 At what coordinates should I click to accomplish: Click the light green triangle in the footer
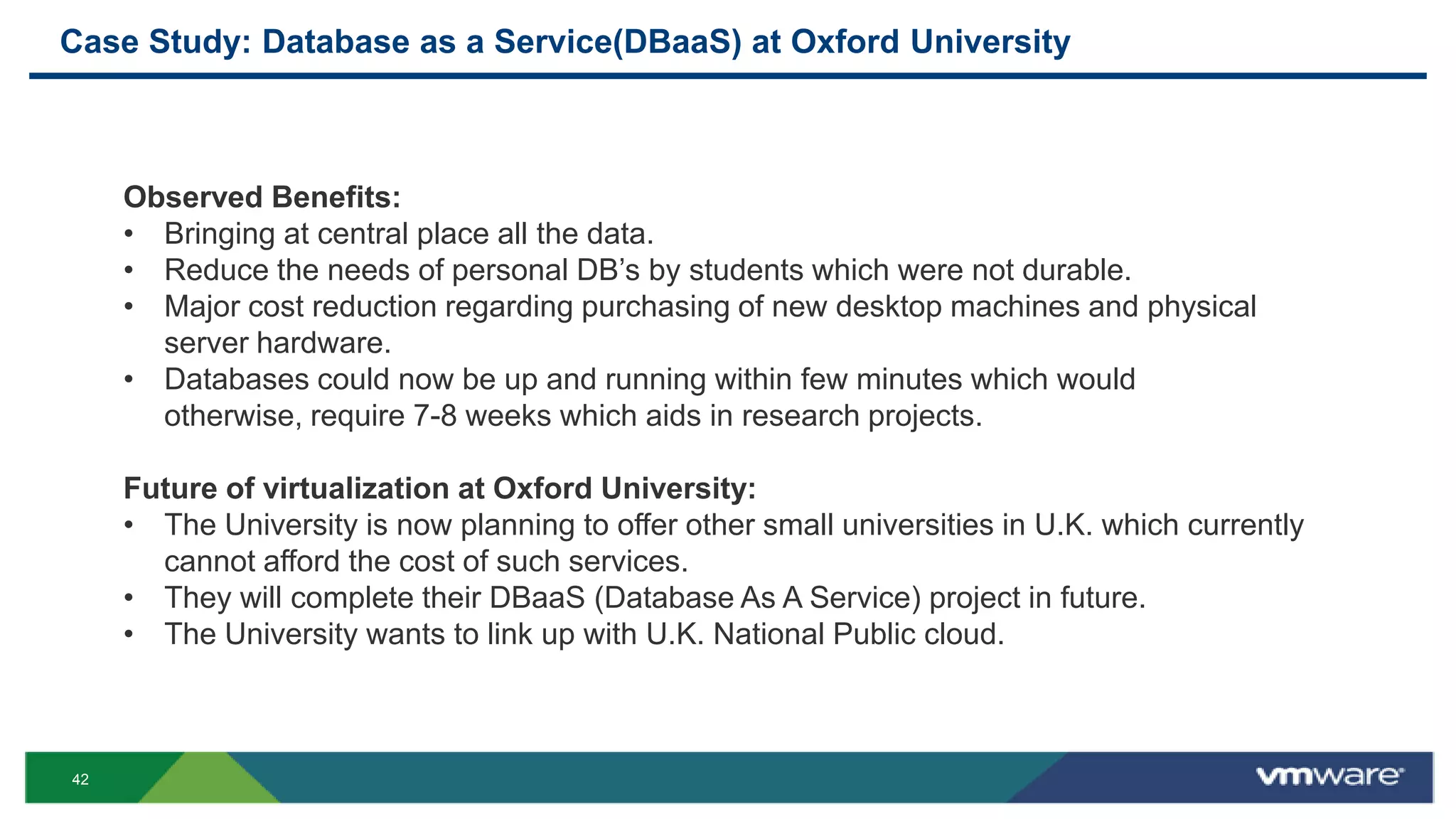(x=213, y=782)
